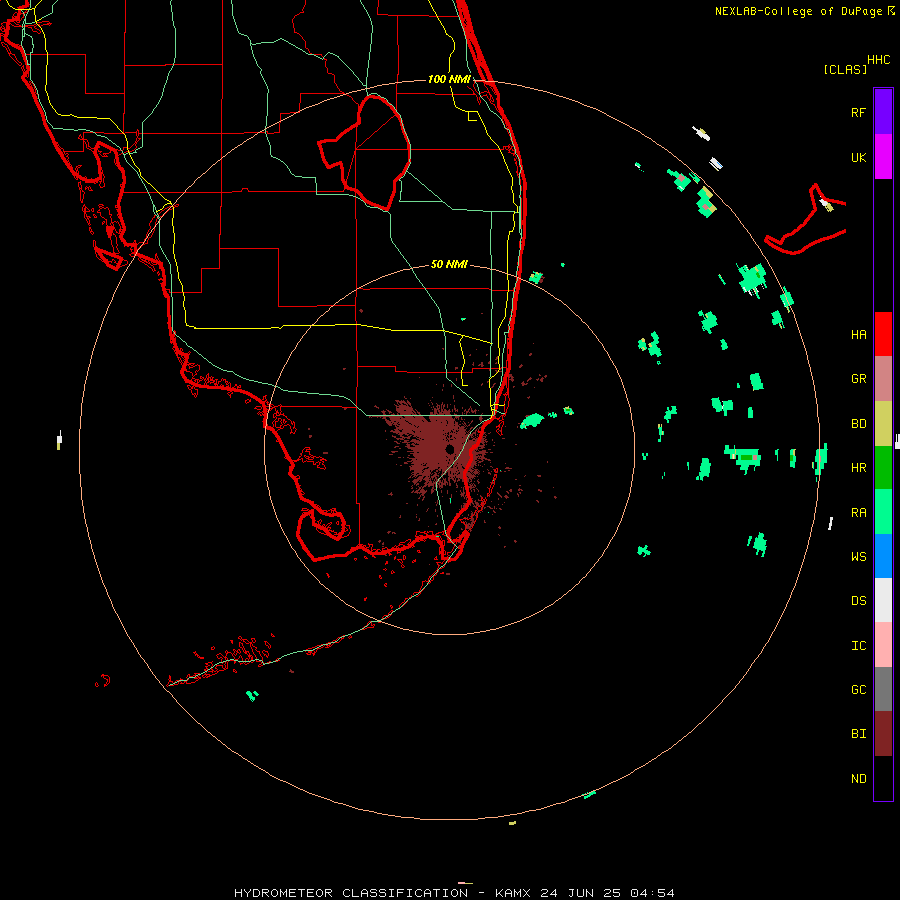
Task: Click the DS legend label
Action: click(858, 601)
